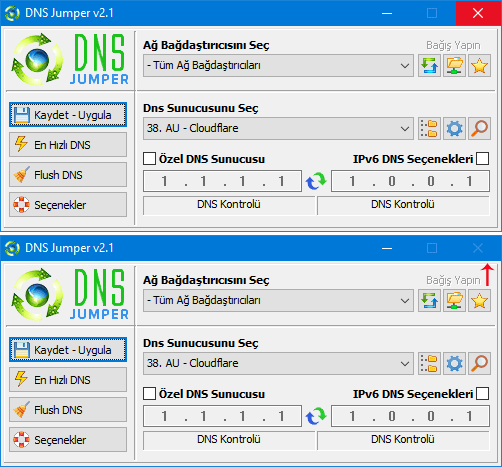Click swap DNS arrows icon in bottom window
This screenshot has height=467, width=502.
point(316,416)
